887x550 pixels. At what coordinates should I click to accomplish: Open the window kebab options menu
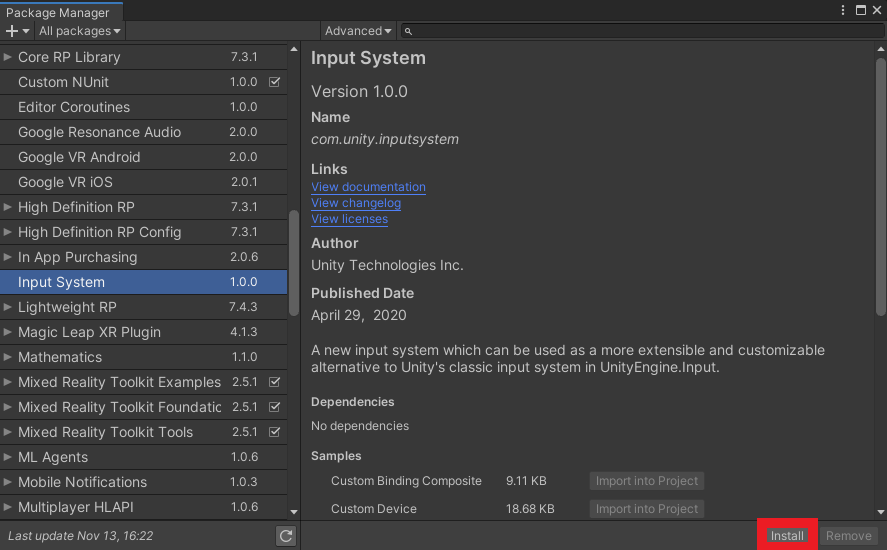click(x=845, y=10)
